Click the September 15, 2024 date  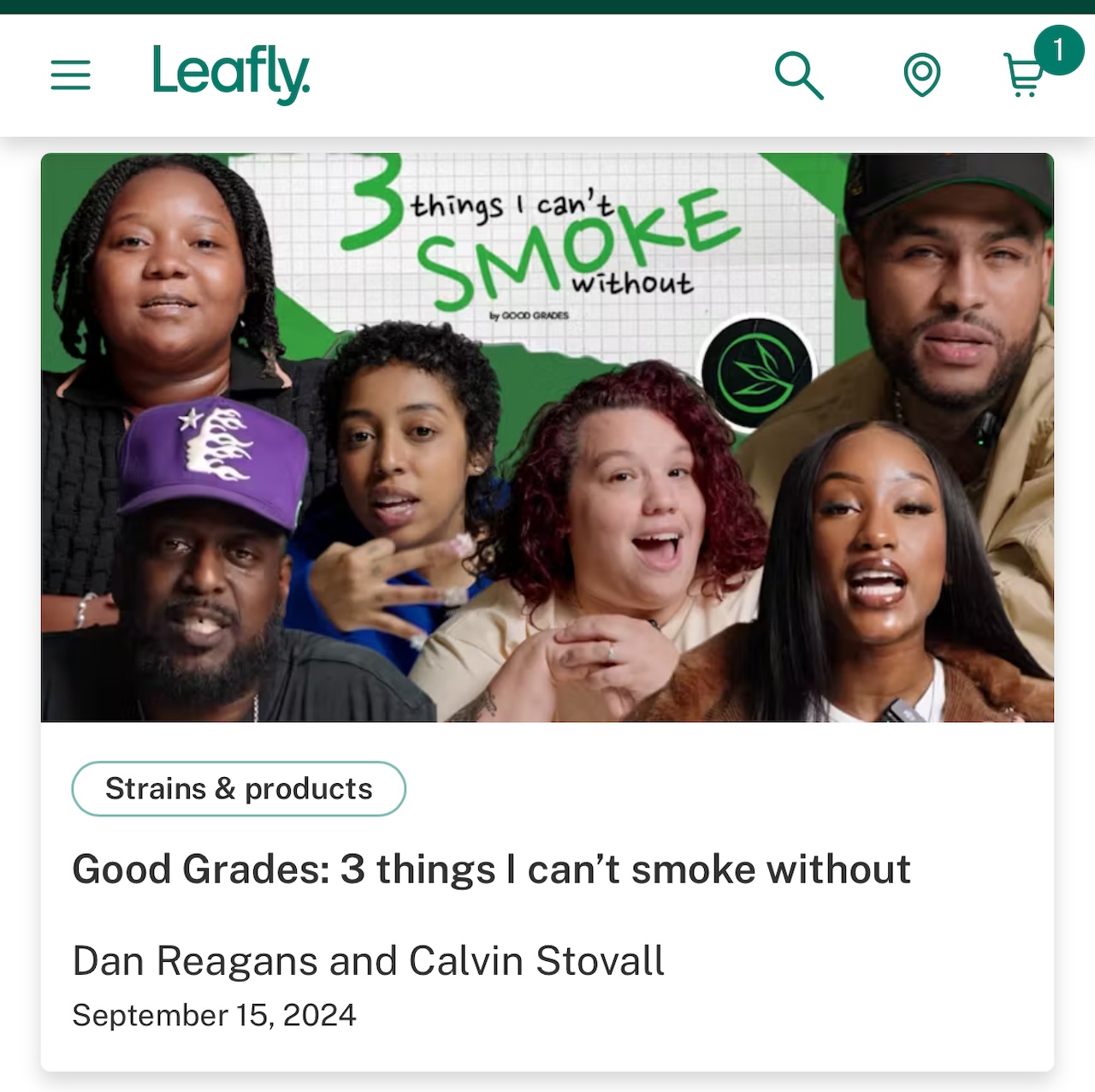[x=214, y=1015]
